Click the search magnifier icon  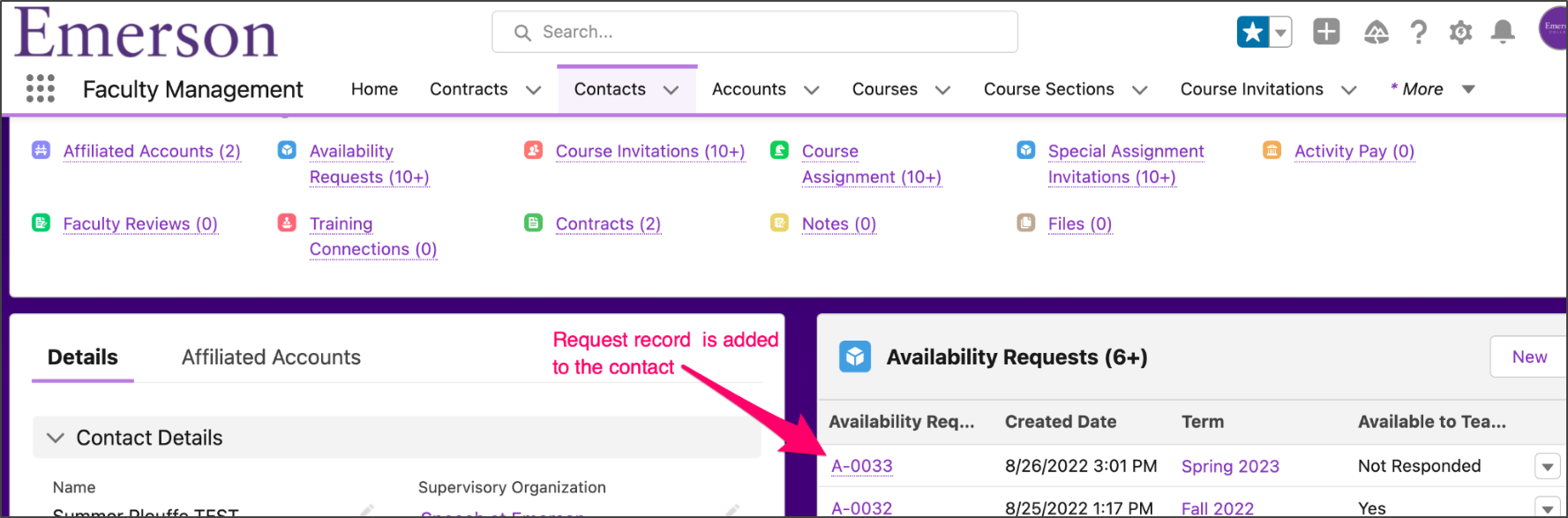click(522, 33)
